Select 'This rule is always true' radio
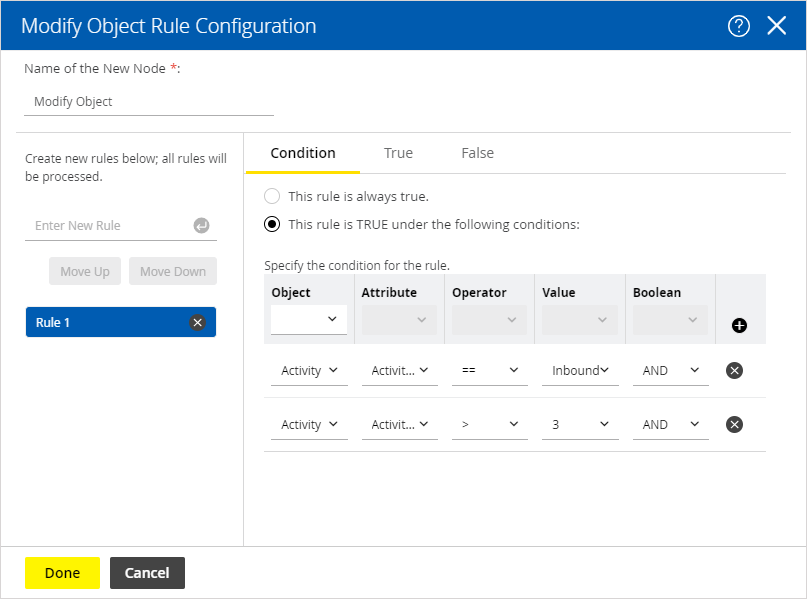 point(272,196)
